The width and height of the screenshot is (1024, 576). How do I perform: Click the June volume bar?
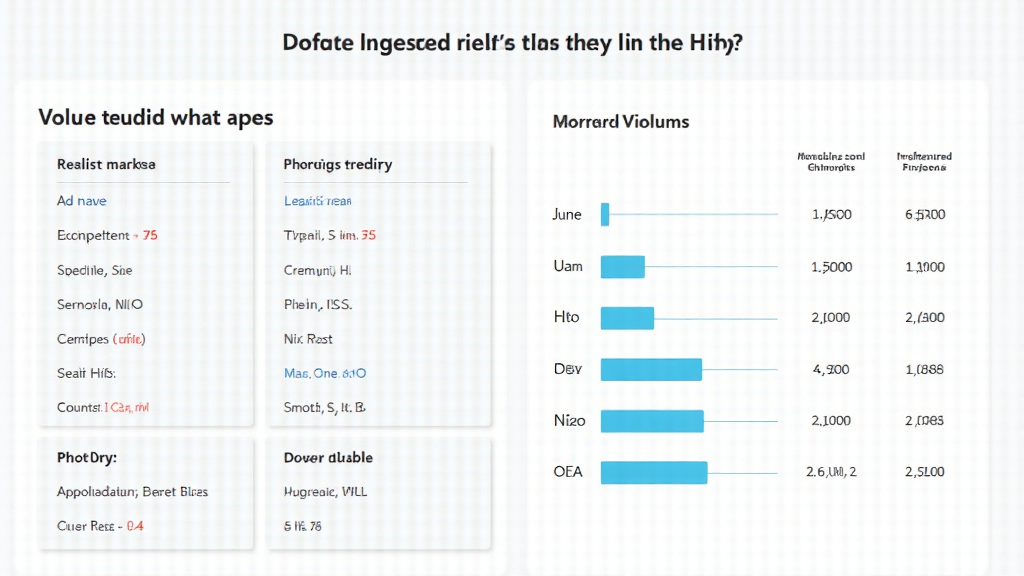tap(605, 214)
